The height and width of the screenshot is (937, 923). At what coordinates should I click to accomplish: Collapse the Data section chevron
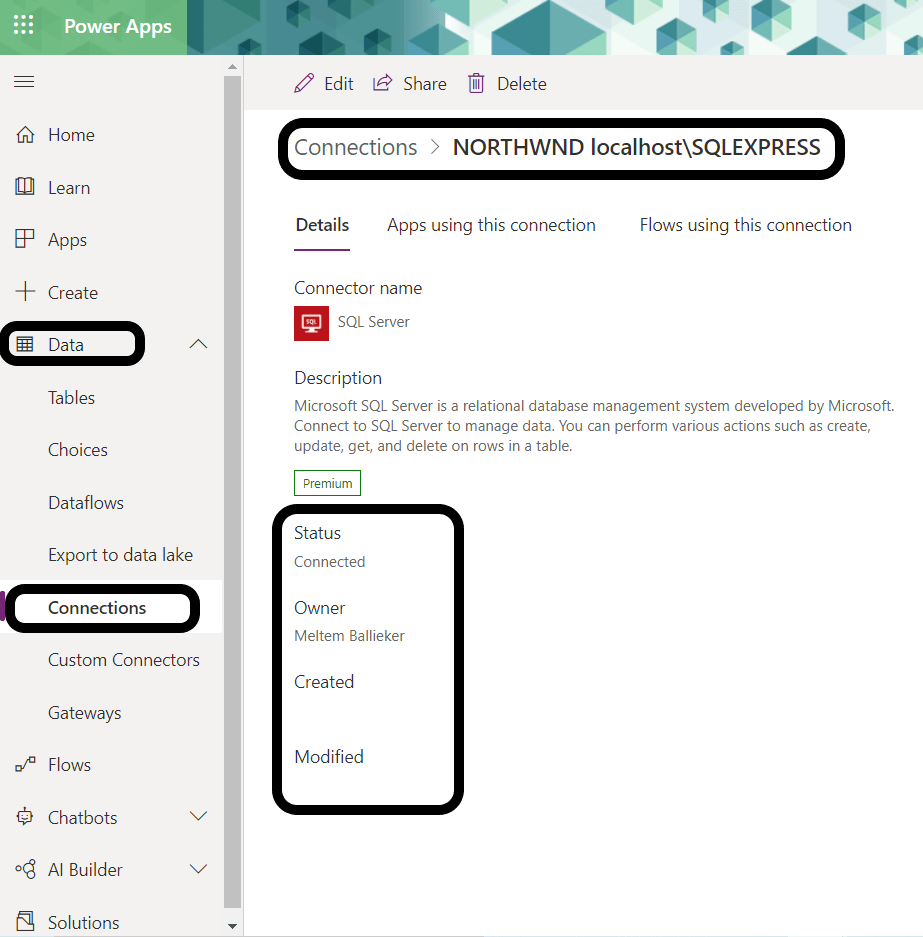tap(199, 345)
